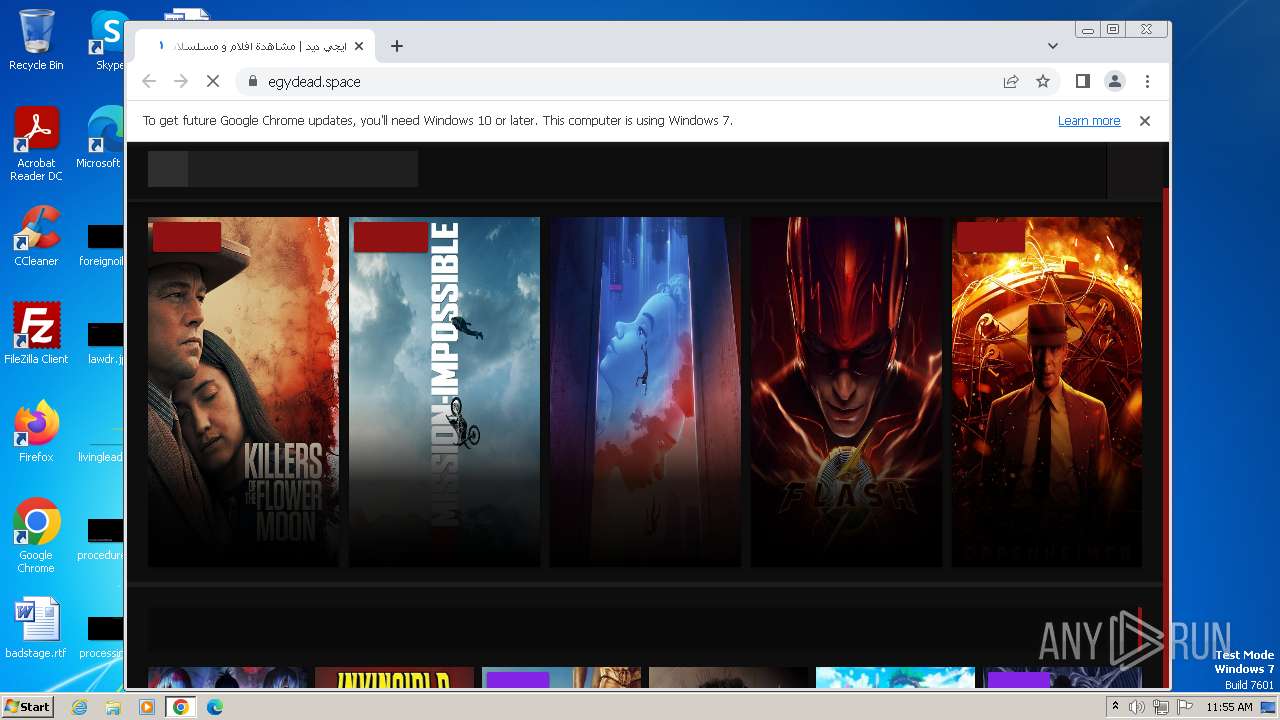1280x720 pixels.
Task: Open Microsoft Edge desktop shortcut
Action: [x=100, y=138]
